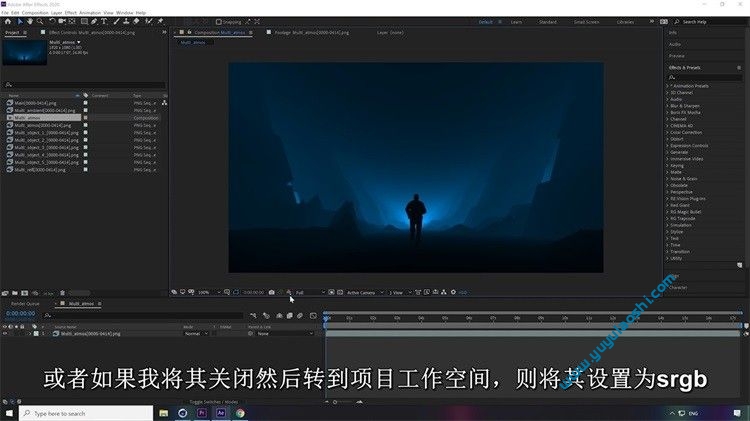Screen dimensions: 750x421
Task: Click the Windows search box on taskbar
Action: coord(86,413)
